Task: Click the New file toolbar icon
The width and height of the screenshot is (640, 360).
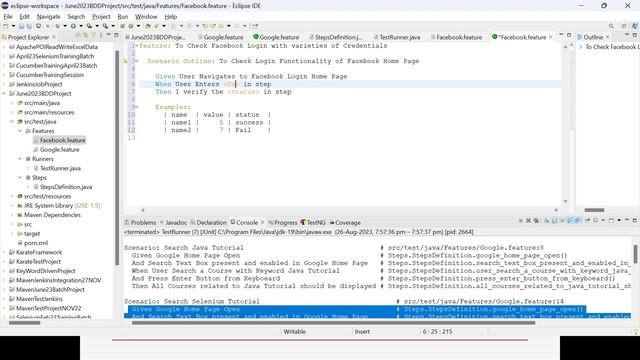Action: coord(5,26)
